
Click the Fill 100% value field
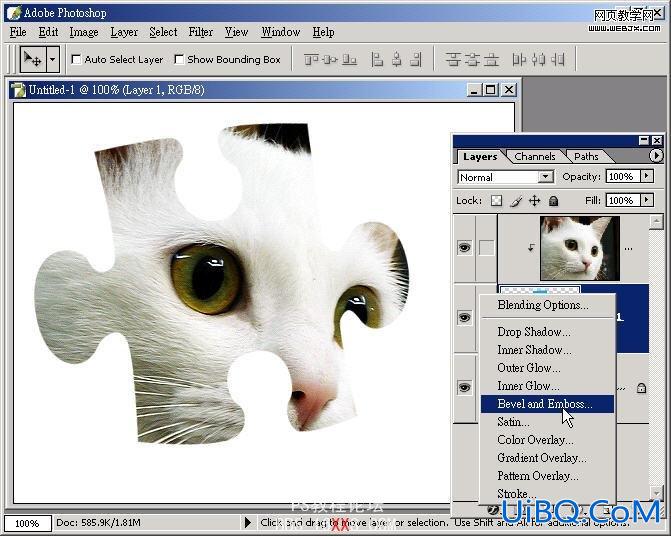[x=623, y=200]
